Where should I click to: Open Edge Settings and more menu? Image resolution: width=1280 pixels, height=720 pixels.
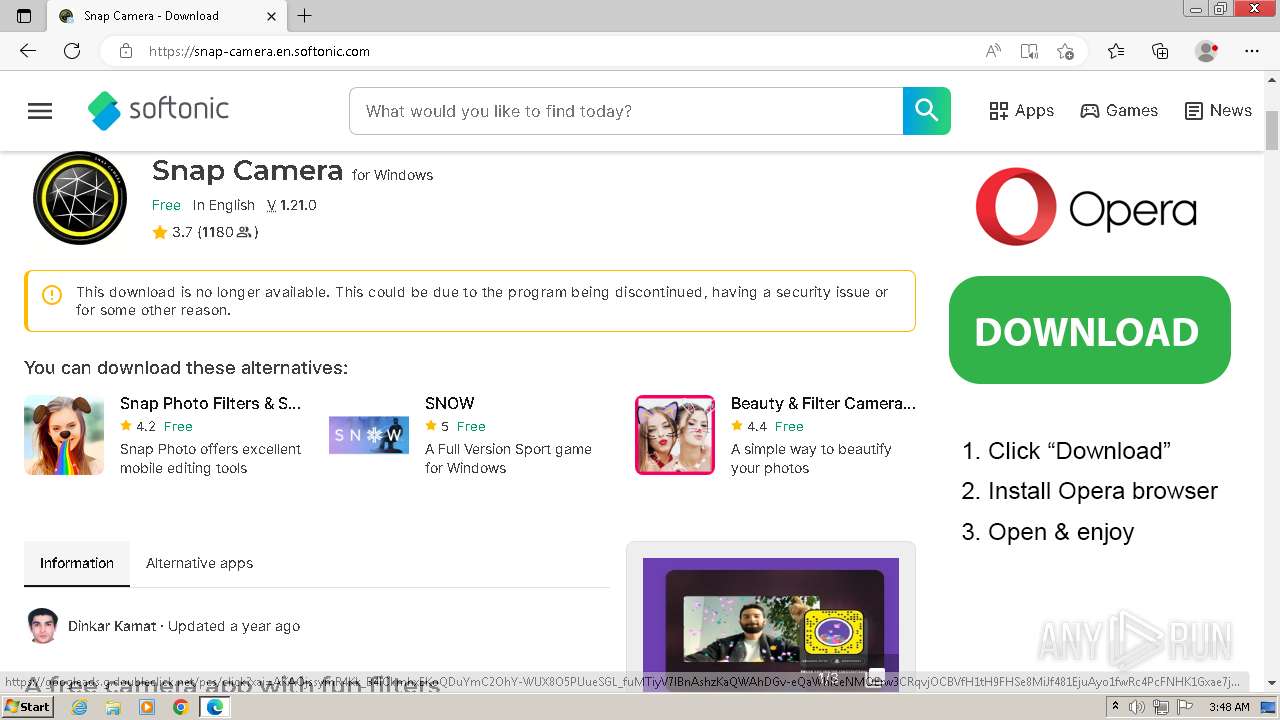[1252, 51]
